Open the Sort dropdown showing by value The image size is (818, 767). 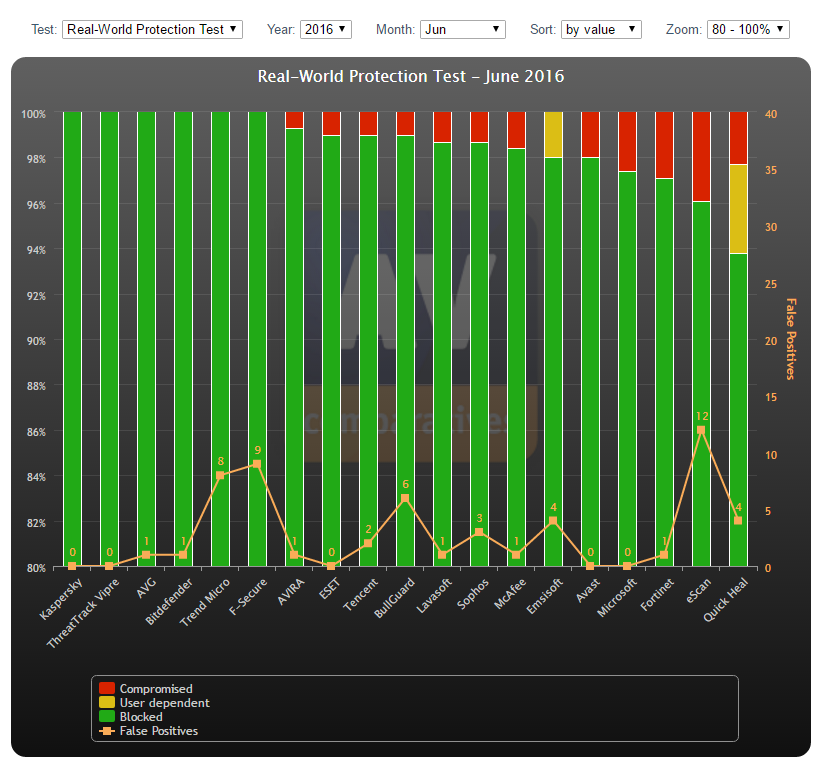click(601, 29)
